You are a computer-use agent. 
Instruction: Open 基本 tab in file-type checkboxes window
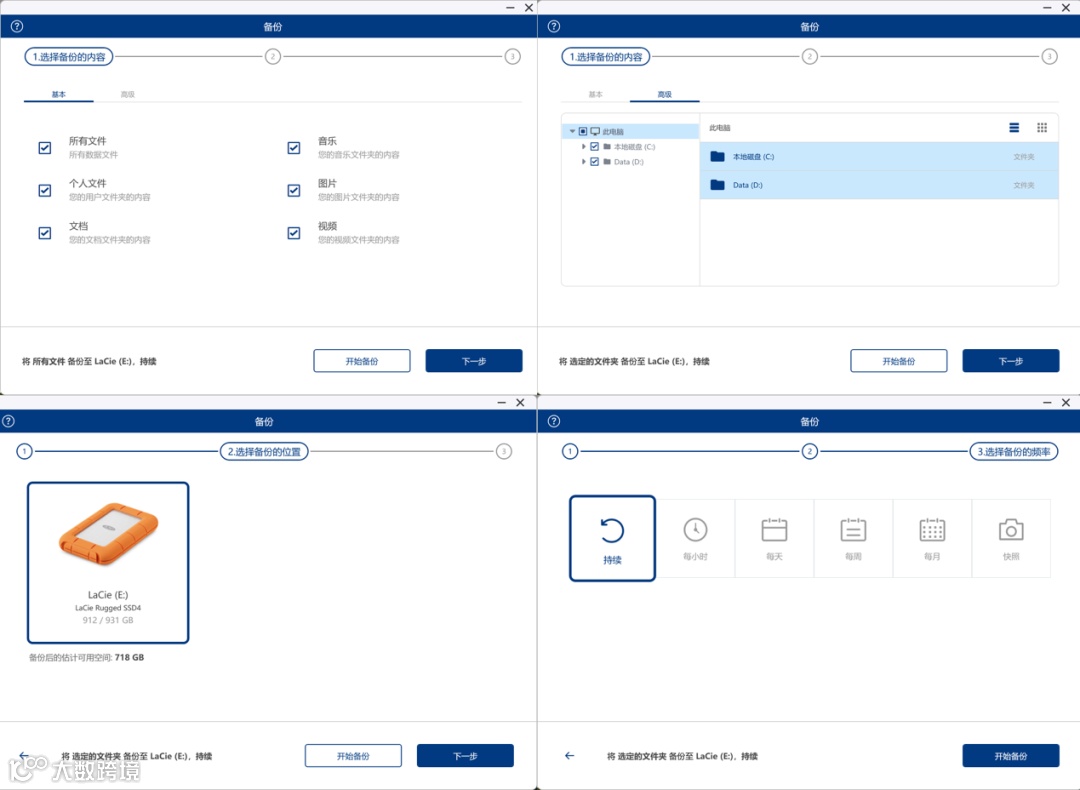tap(59, 94)
